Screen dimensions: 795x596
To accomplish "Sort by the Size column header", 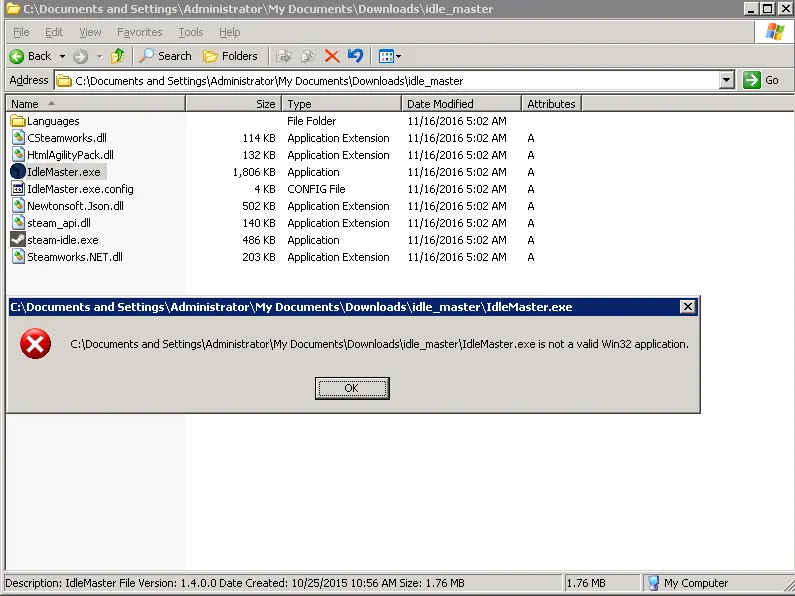I will pos(234,104).
